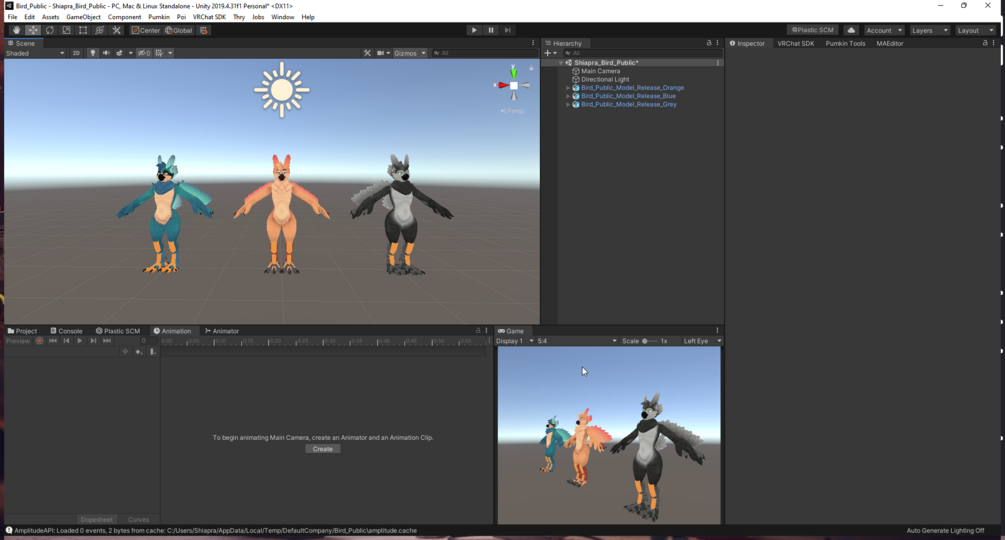
Task: Toggle scene audio speaker icon
Action: click(106, 53)
